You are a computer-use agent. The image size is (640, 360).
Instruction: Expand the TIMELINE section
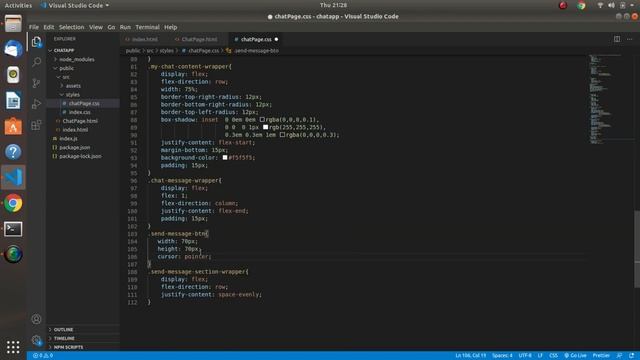(x=64, y=338)
